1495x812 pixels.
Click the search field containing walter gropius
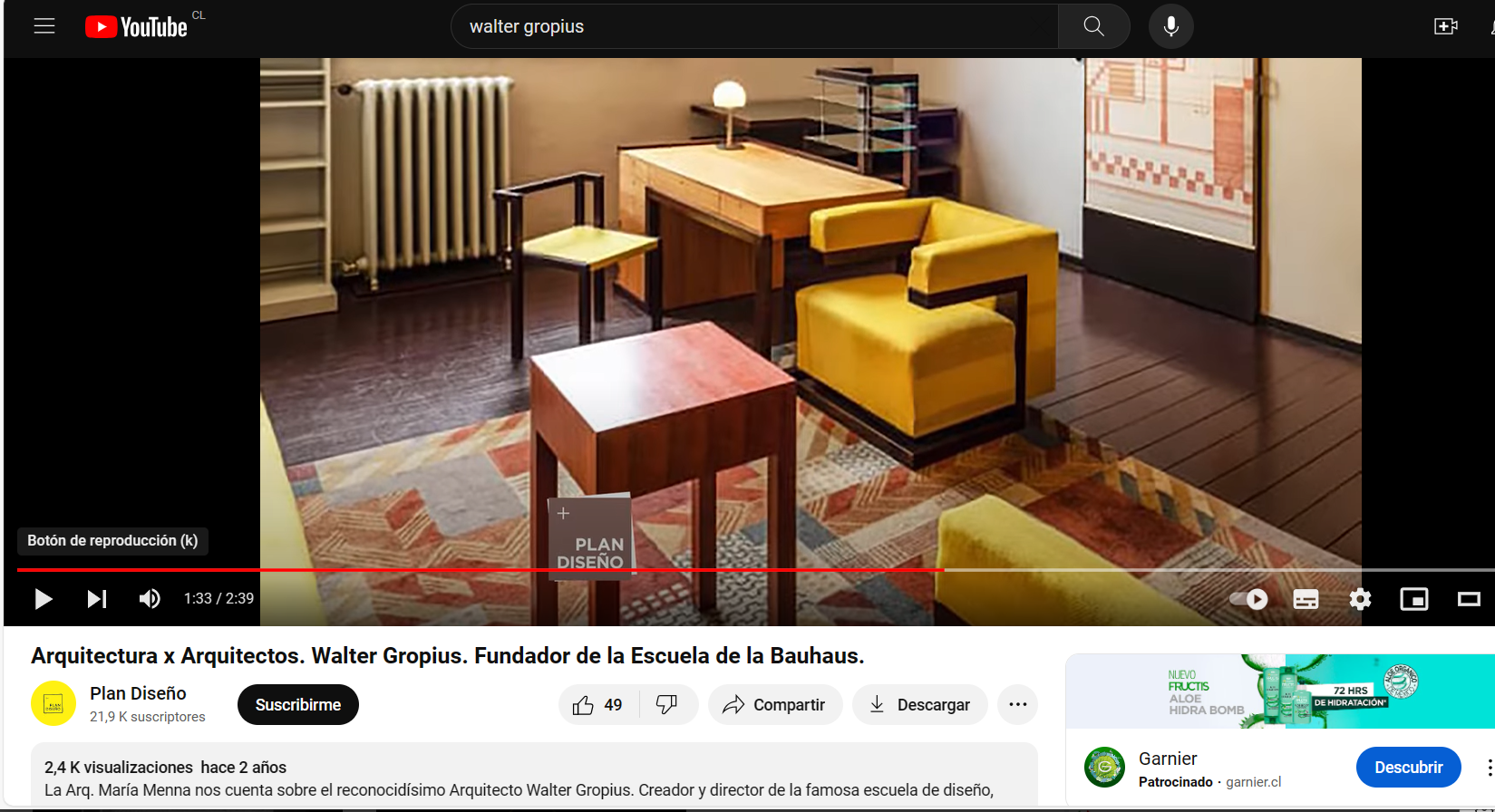[754, 26]
